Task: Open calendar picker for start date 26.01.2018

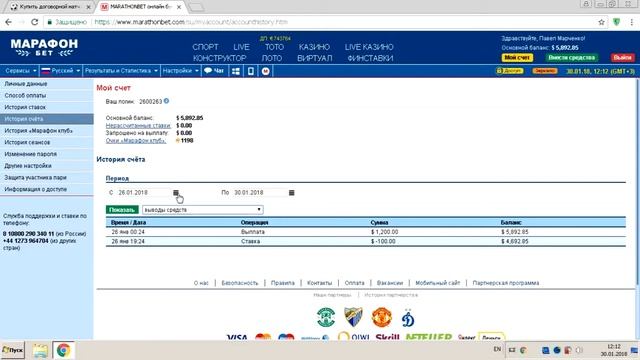Action: coord(176,193)
